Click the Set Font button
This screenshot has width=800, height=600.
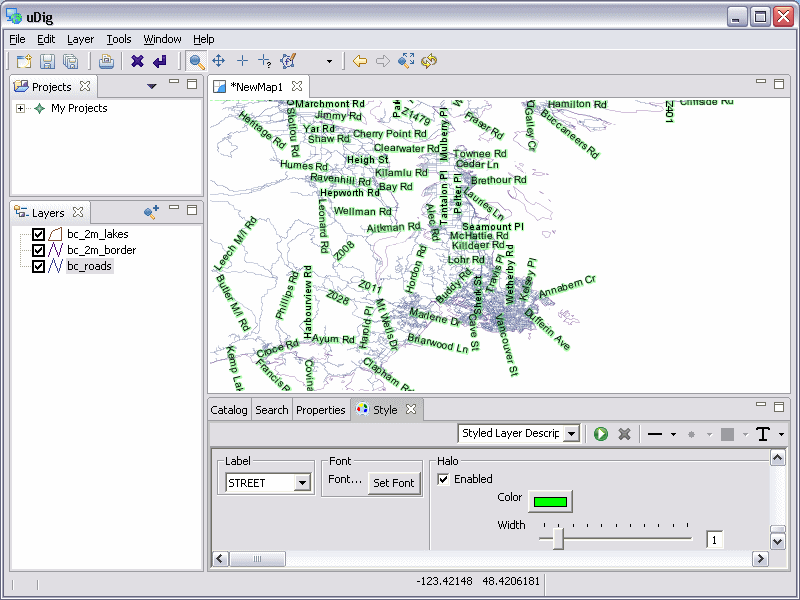394,482
